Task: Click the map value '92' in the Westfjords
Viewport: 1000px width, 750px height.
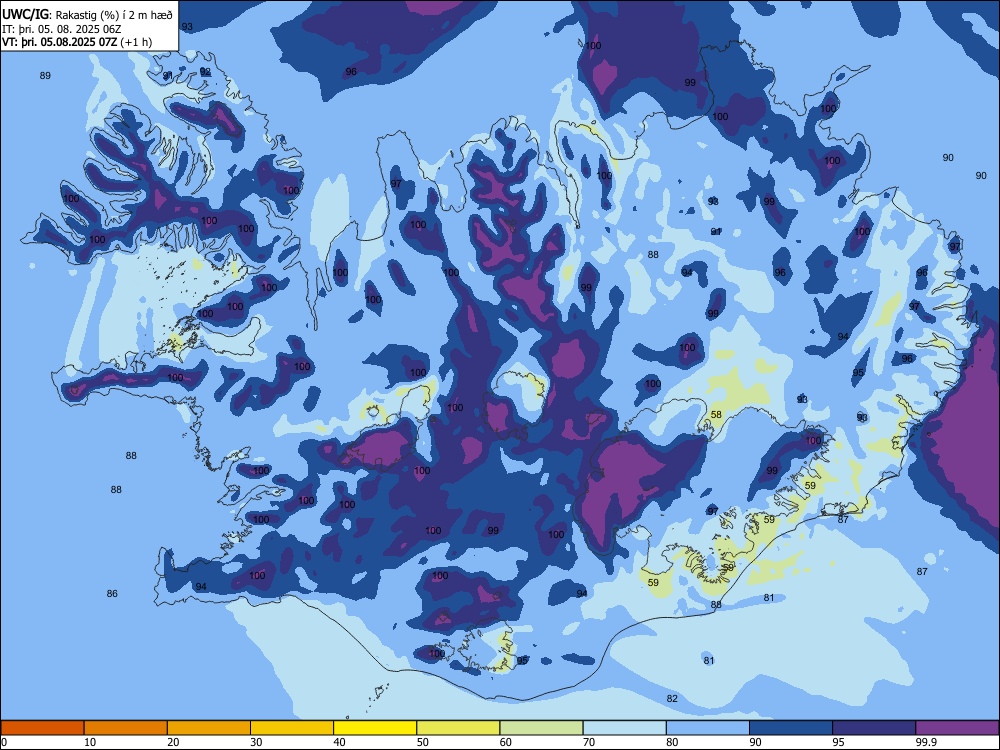Action: 205,71
